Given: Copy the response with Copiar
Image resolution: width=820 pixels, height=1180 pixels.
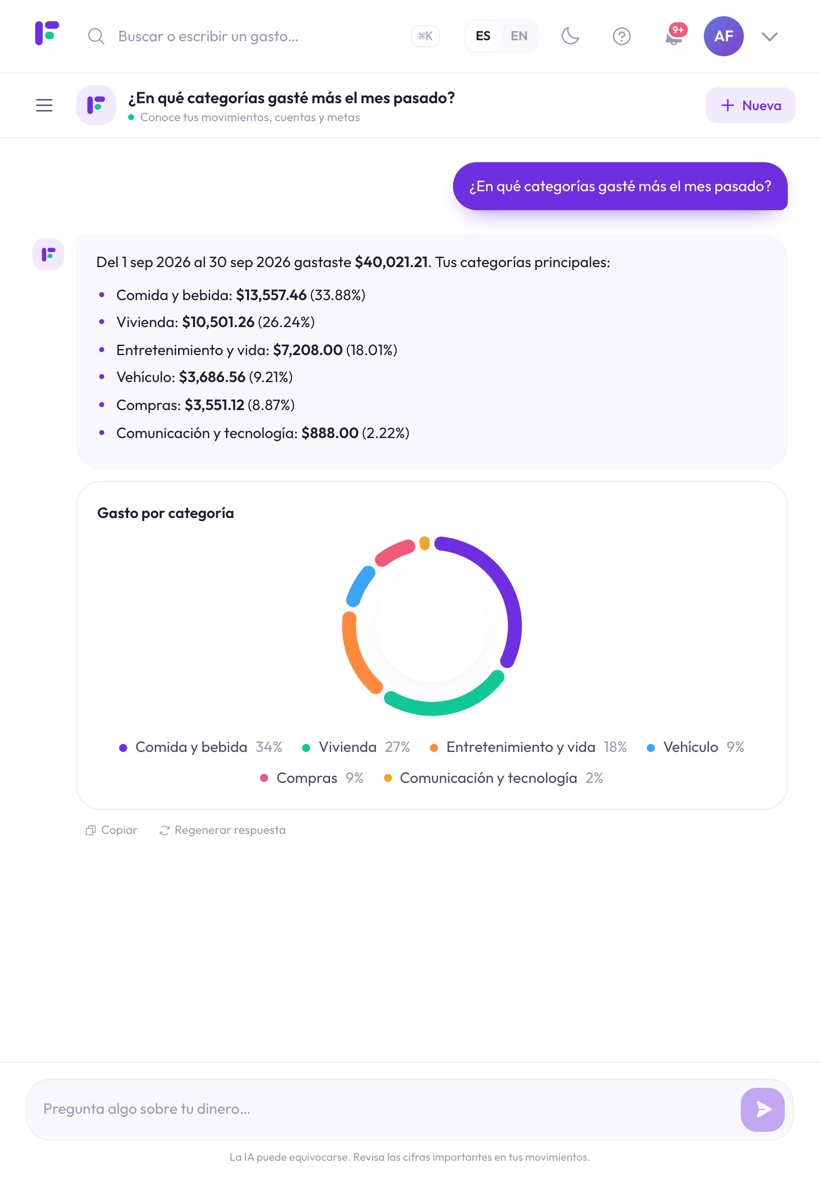Looking at the screenshot, I should point(111,830).
